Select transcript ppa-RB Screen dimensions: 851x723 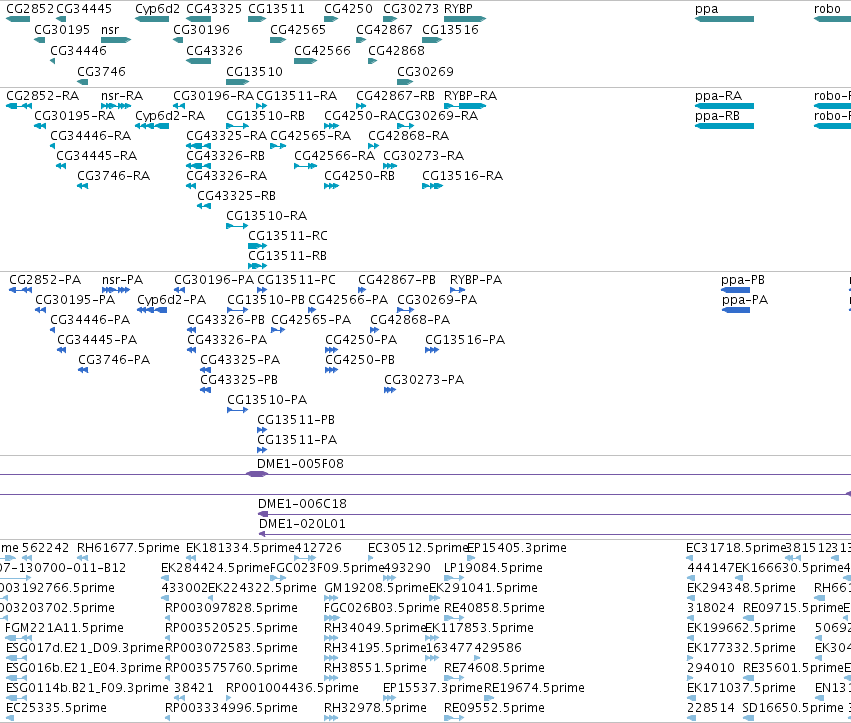pyautogui.click(x=717, y=116)
